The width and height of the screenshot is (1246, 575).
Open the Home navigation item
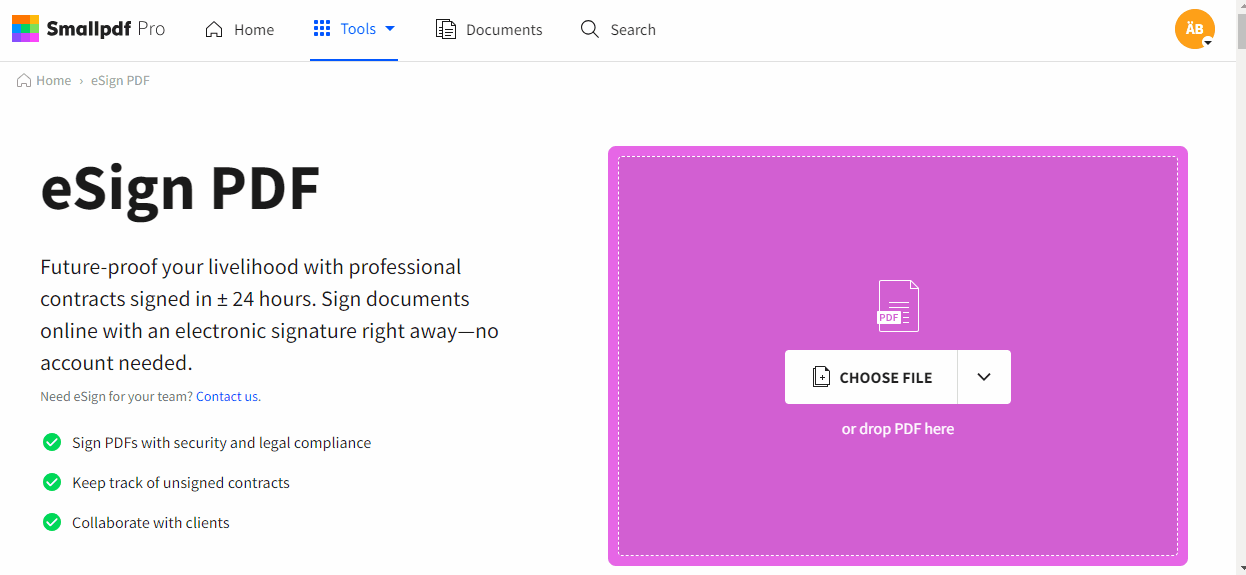click(x=240, y=30)
